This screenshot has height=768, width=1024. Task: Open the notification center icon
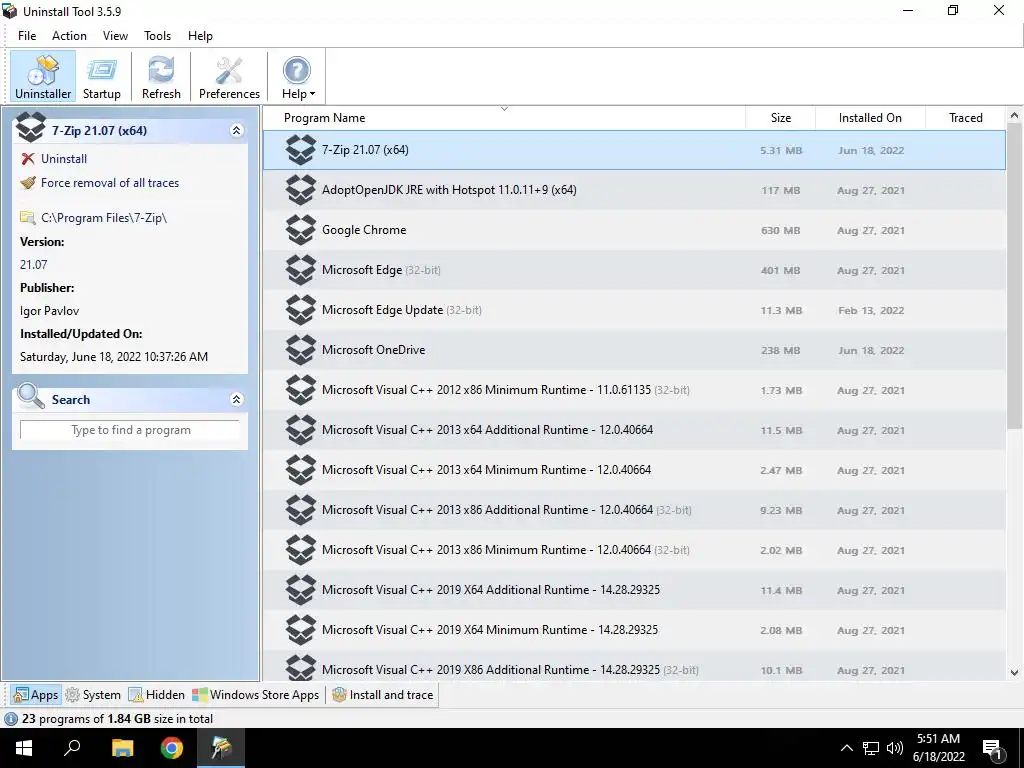coord(993,748)
